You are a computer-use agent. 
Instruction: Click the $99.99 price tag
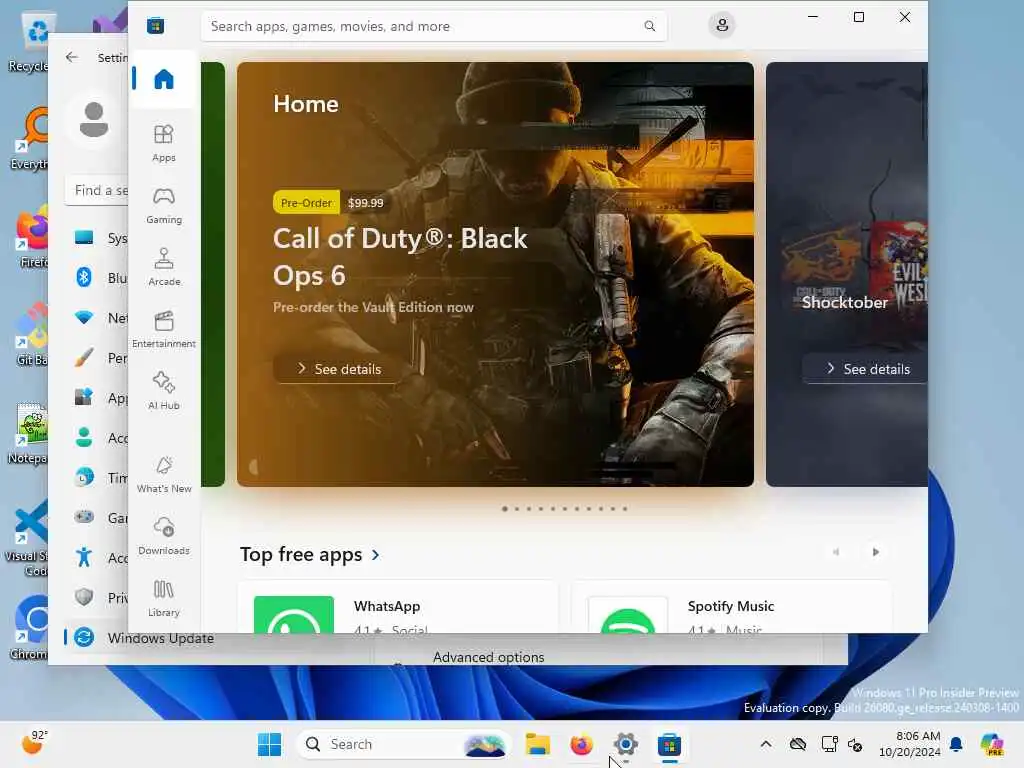(x=366, y=202)
